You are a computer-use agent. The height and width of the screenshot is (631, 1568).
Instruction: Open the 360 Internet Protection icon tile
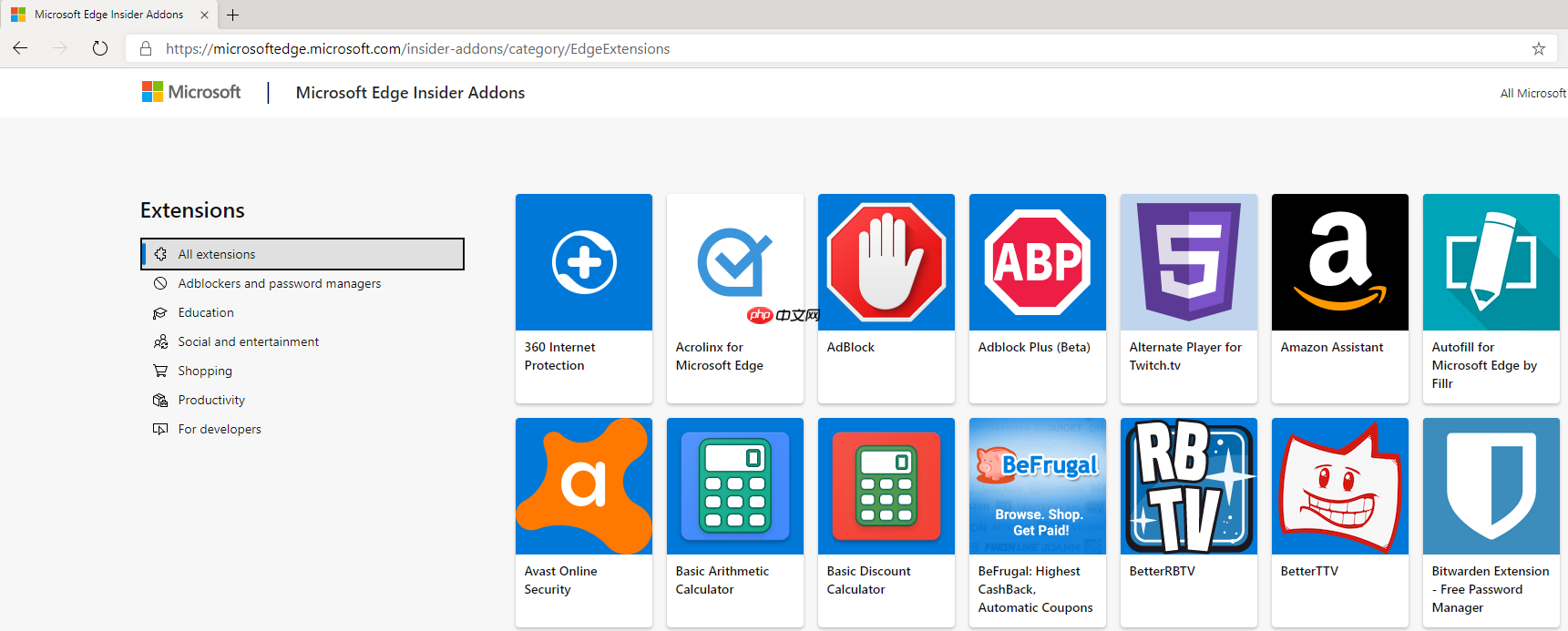(584, 262)
